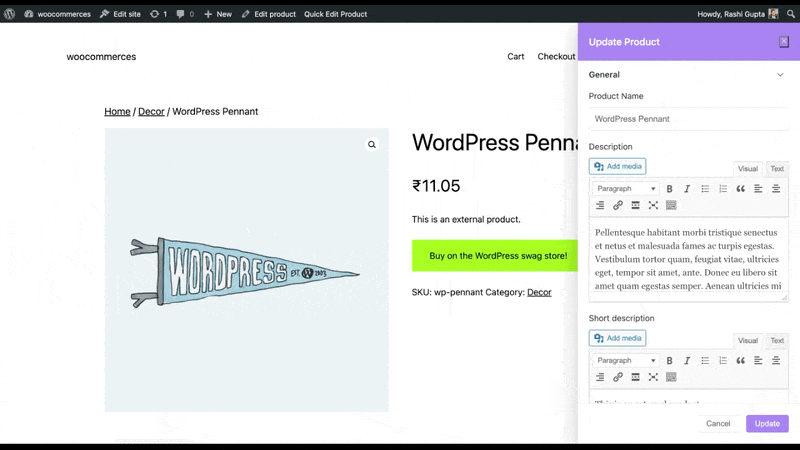Viewport: 800px width, 450px height.
Task: Insert bulleted list in Short description editor
Action: coord(705,361)
